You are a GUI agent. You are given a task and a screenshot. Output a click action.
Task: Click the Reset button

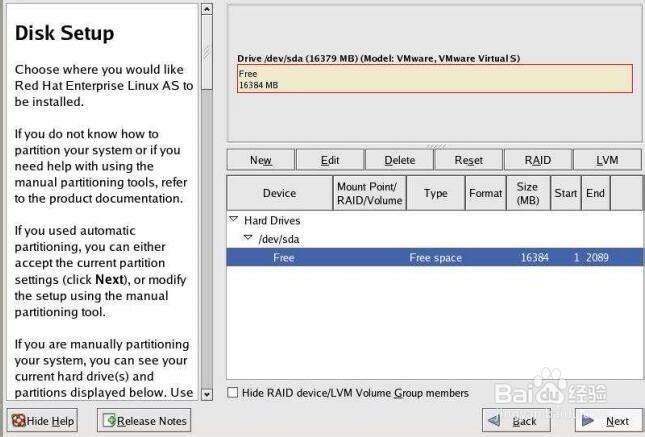pyautogui.click(x=469, y=160)
